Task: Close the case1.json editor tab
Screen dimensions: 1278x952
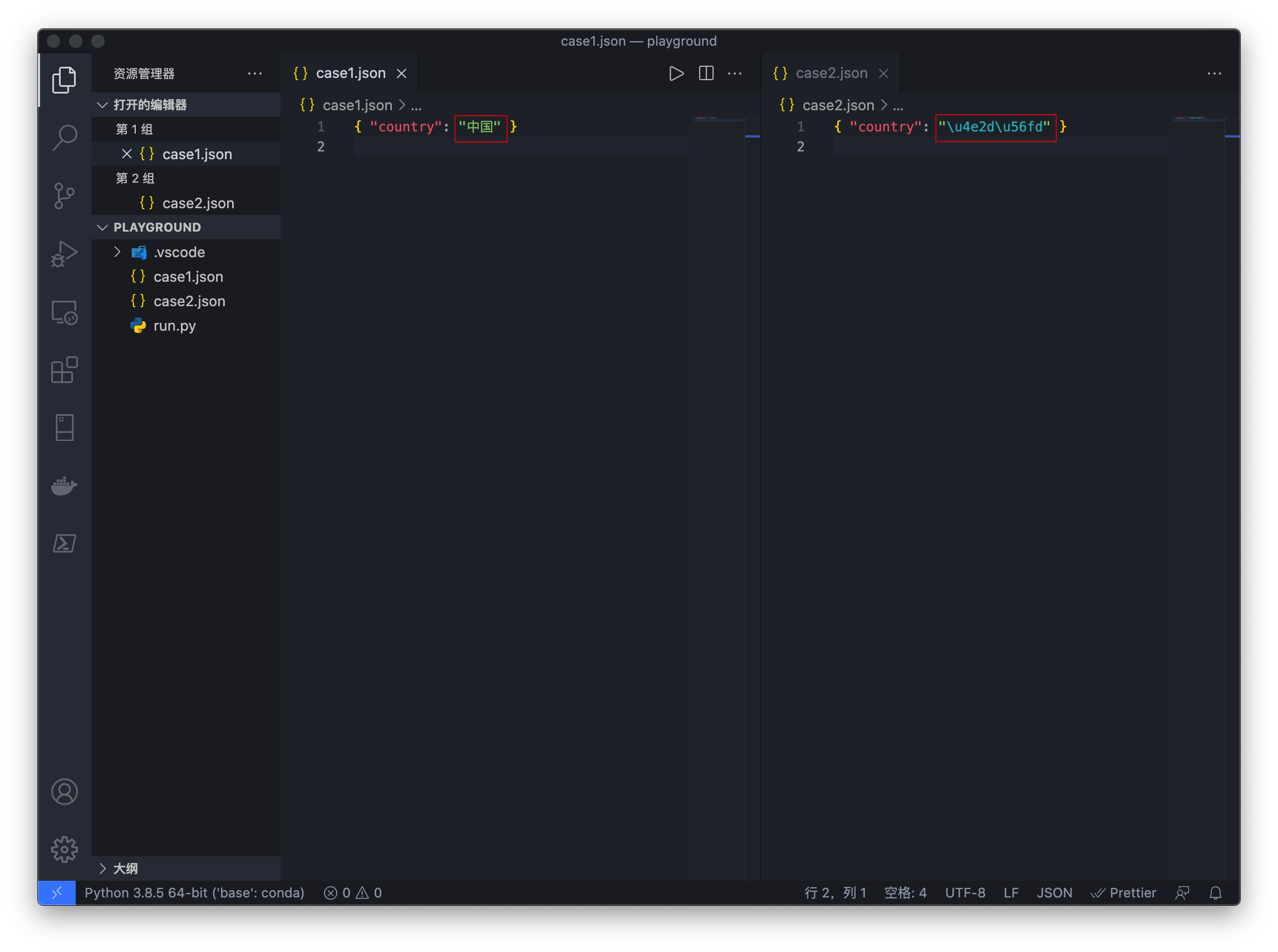Action: [x=402, y=73]
